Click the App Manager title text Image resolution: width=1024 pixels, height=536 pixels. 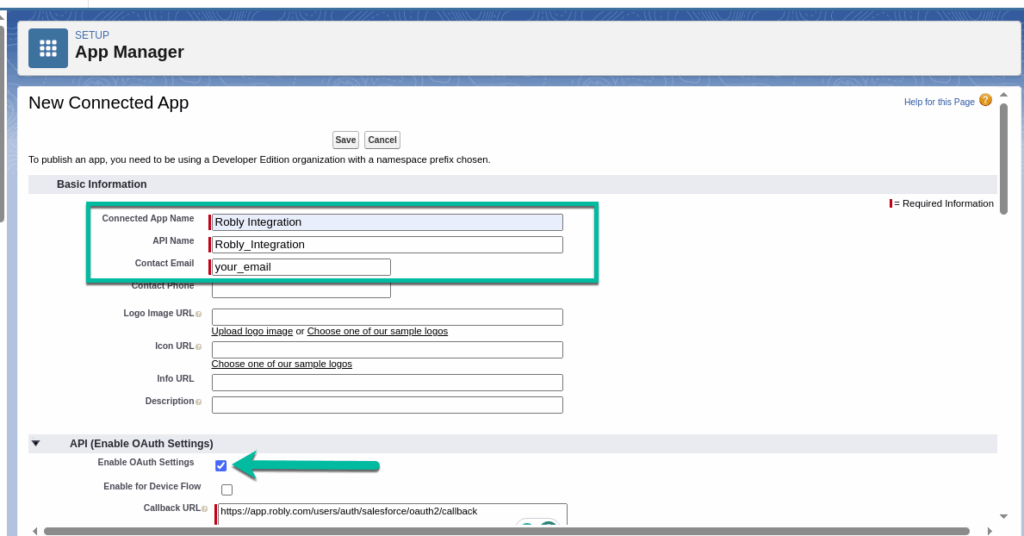(129, 52)
